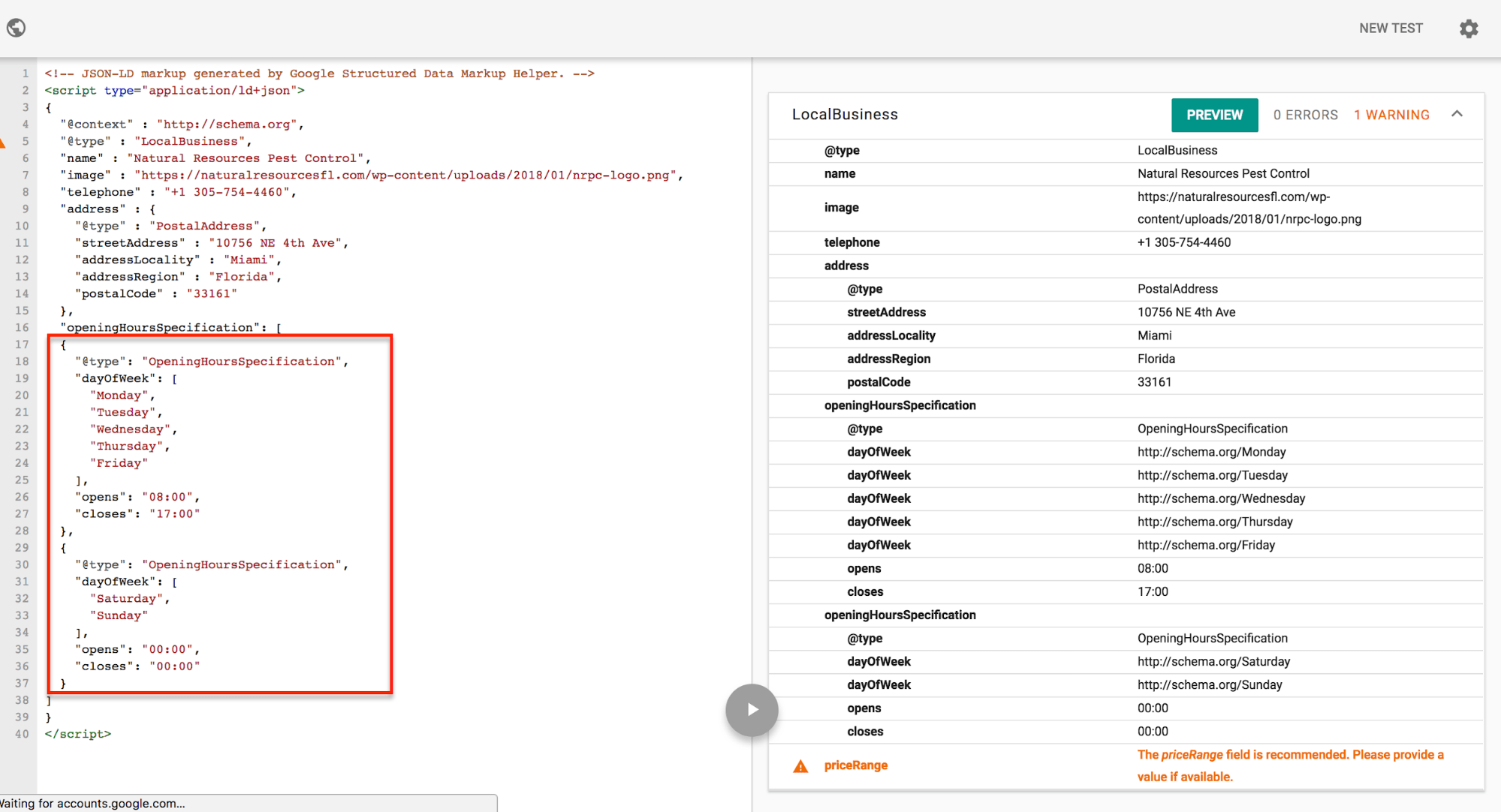Click the run test play button
1501x812 pixels.
pos(752,710)
